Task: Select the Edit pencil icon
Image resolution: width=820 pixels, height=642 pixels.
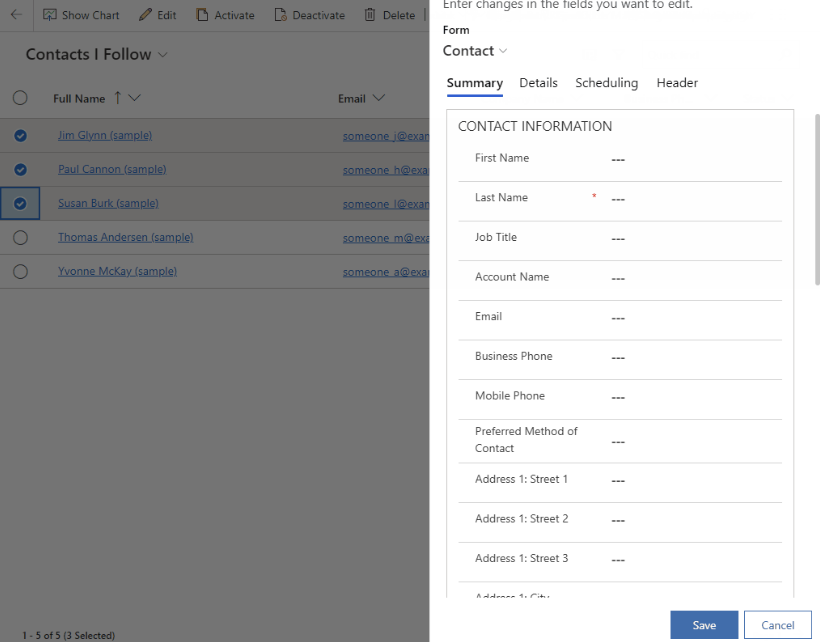Action: [x=148, y=15]
